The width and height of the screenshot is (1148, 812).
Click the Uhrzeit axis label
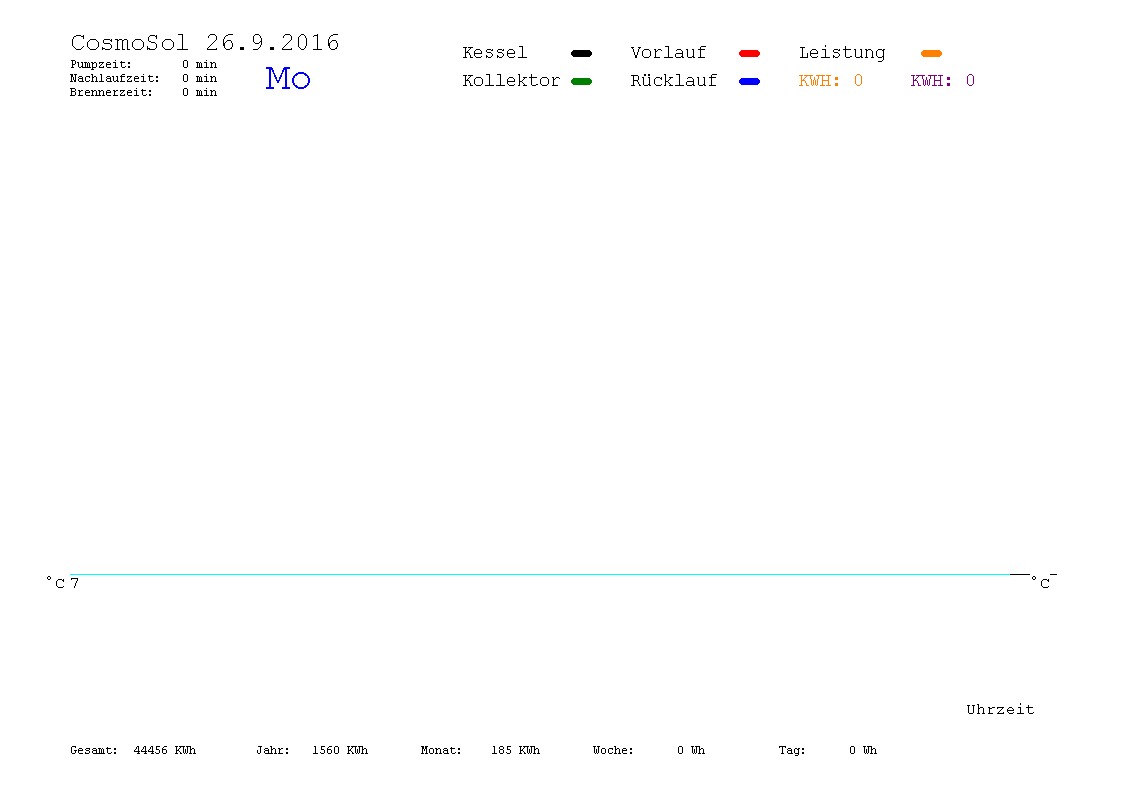click(x=1000, y=709)
